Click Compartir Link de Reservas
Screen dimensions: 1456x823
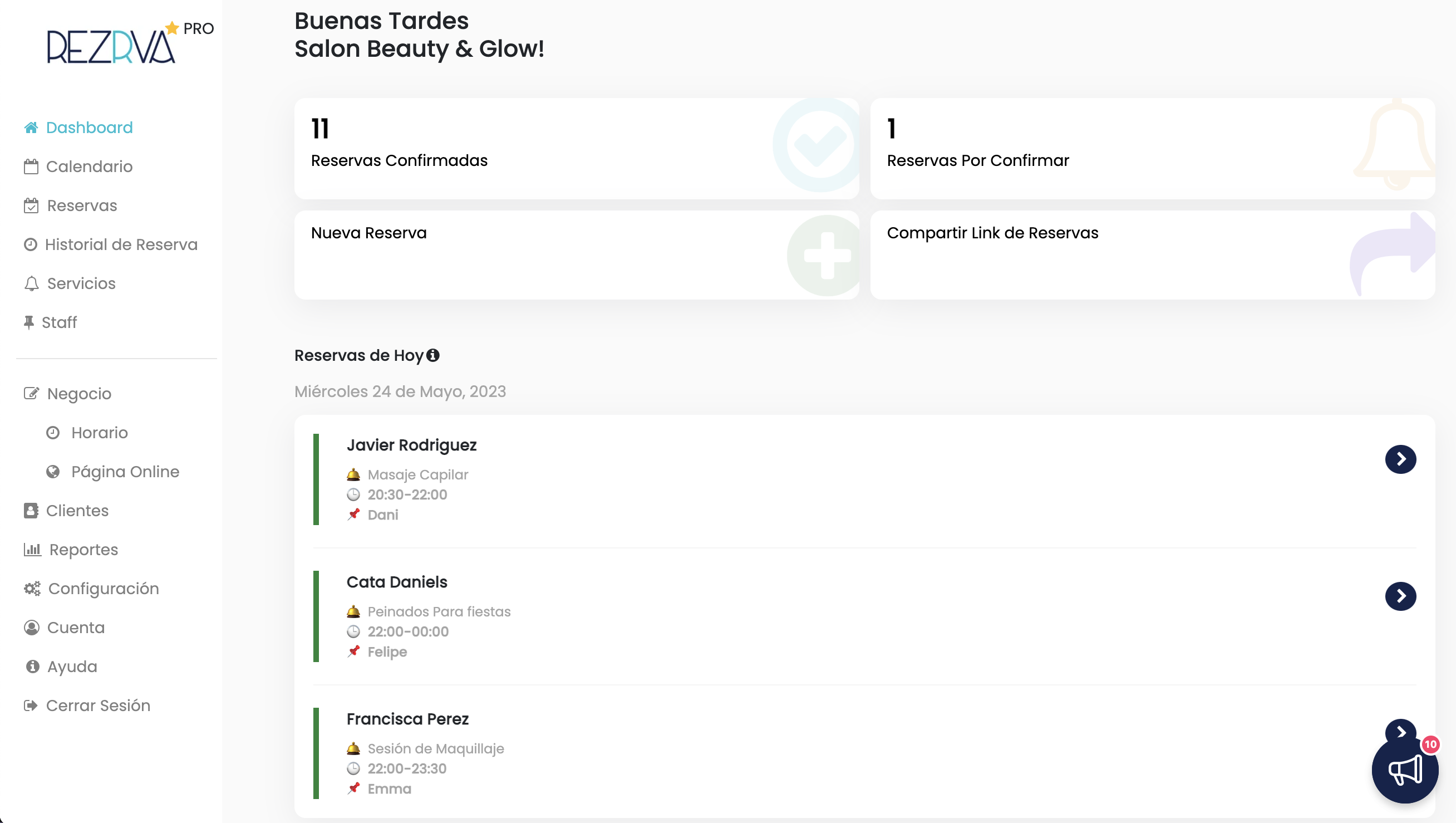(x=992, y=233)
